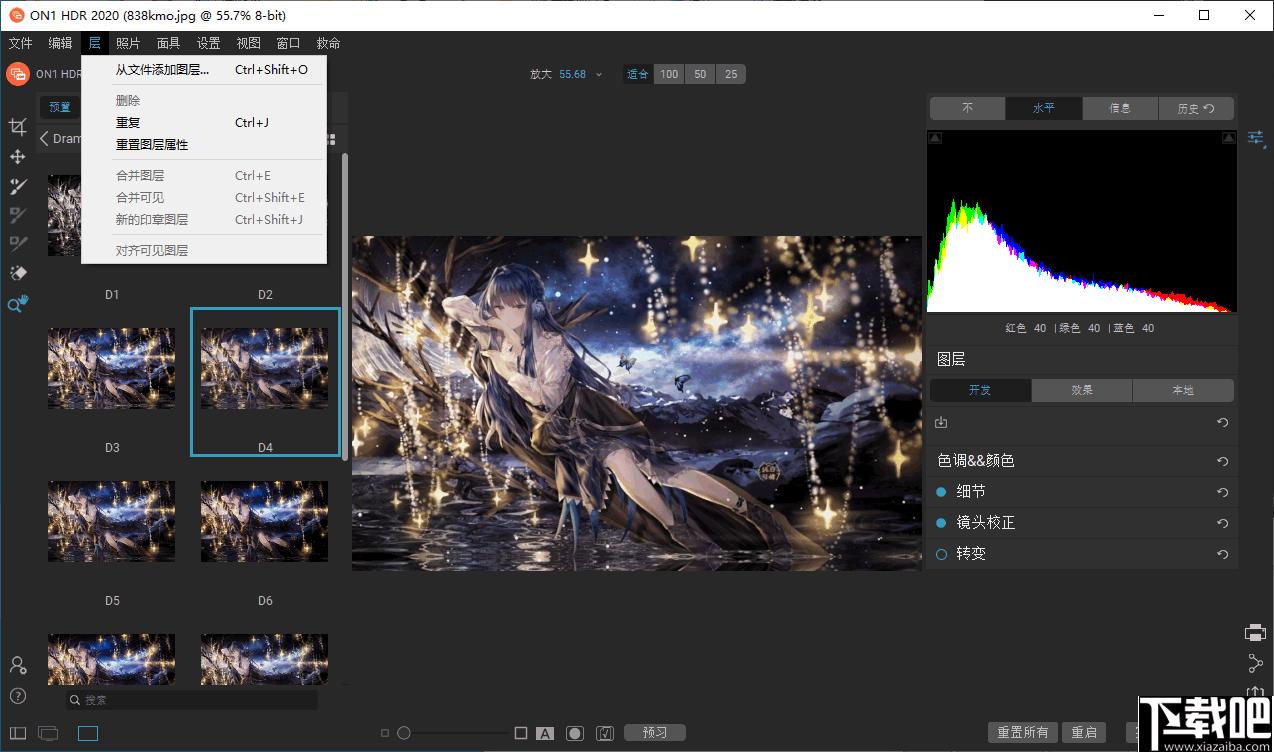Open the 文件 menu

click(20, 43)
